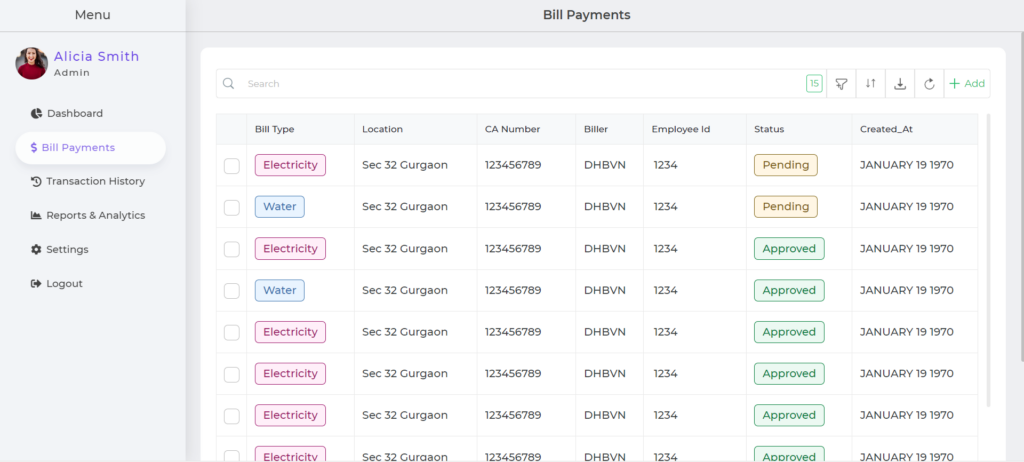Click the sort arrows icon
The image size is (1024, 462).
871,84
